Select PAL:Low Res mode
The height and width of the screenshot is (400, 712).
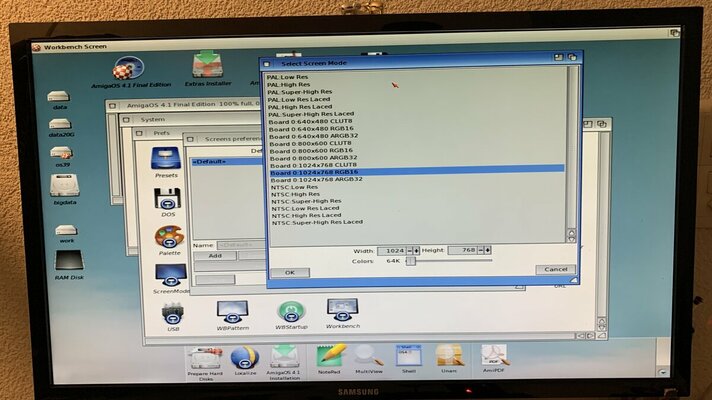pos(287,77)
